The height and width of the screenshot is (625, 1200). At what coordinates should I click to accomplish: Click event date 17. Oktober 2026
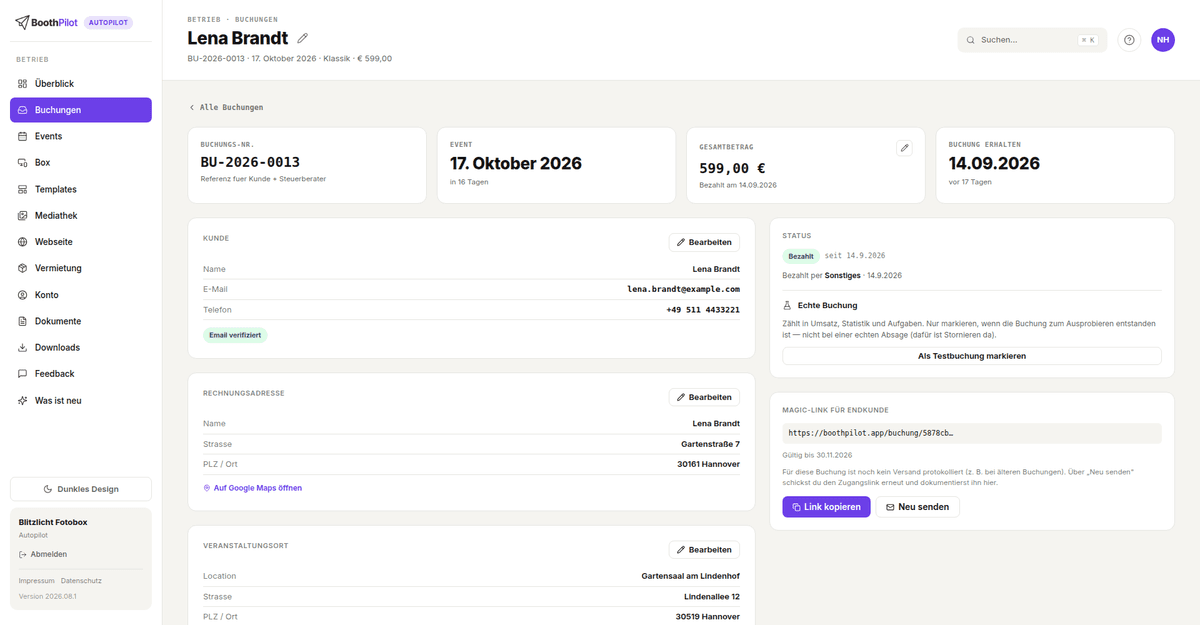point(516,163)
